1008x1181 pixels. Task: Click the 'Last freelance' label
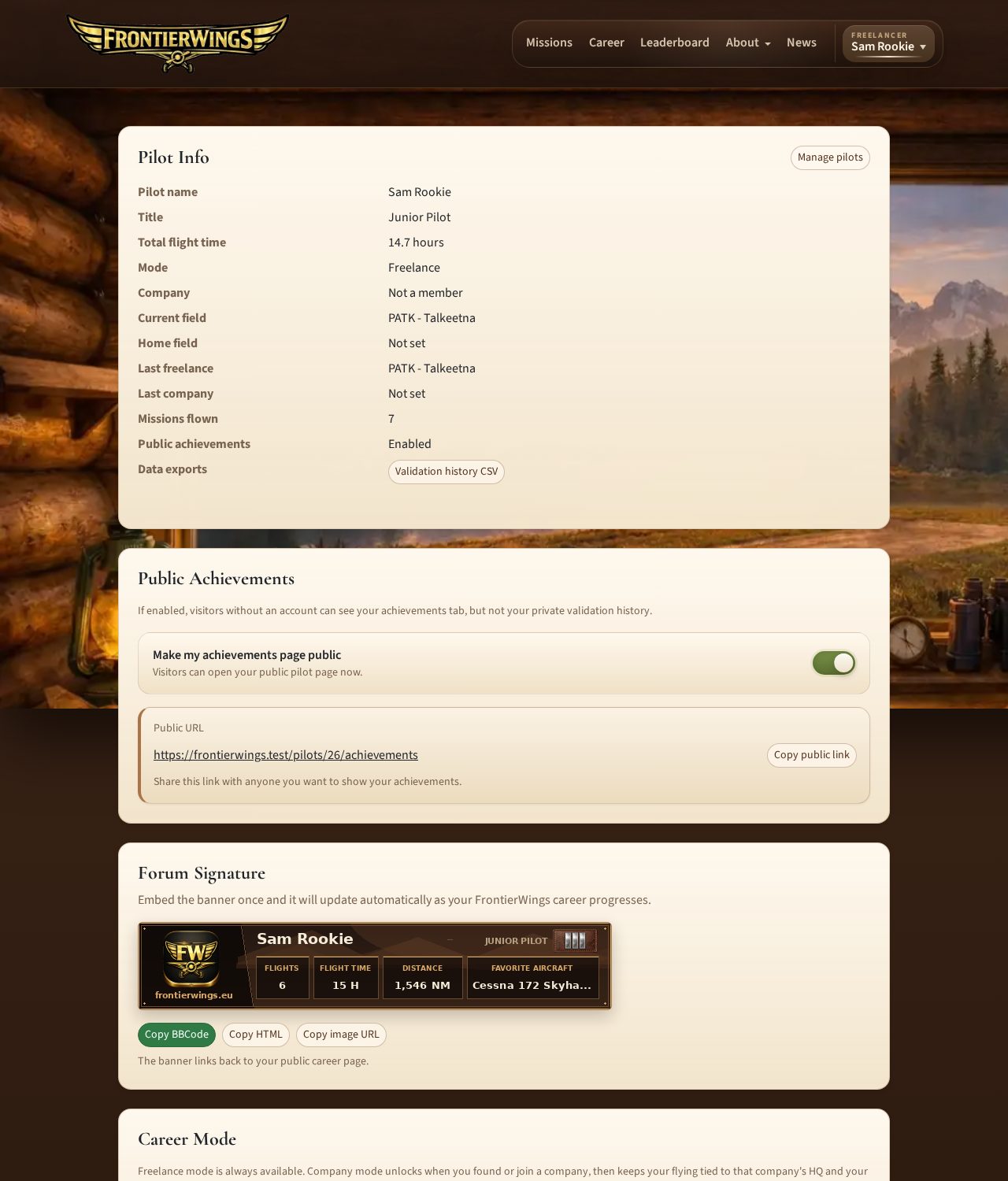tap(176, 368)
